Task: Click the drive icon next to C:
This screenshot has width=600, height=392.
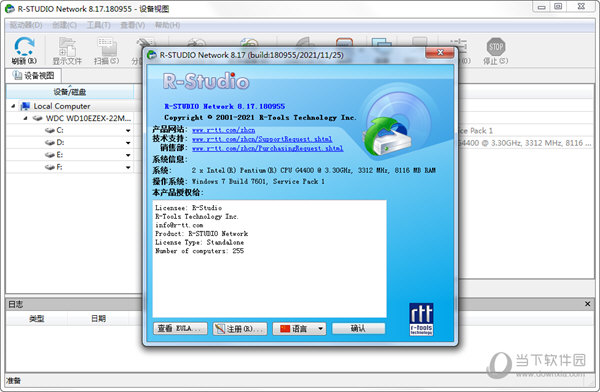Action: tap(50, 131)
